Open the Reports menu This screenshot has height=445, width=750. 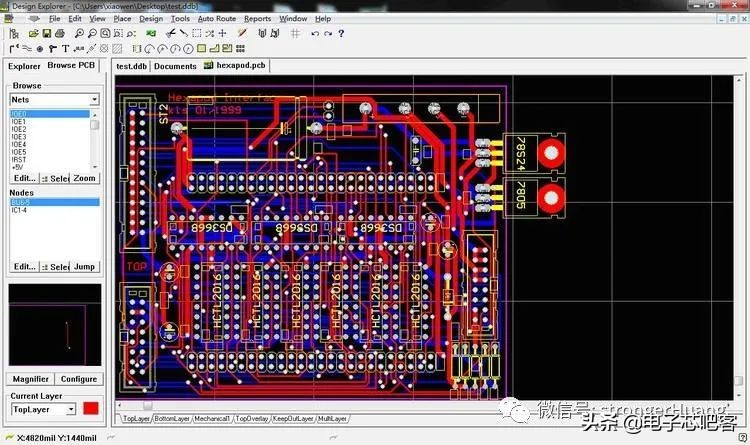click(257, 19)
